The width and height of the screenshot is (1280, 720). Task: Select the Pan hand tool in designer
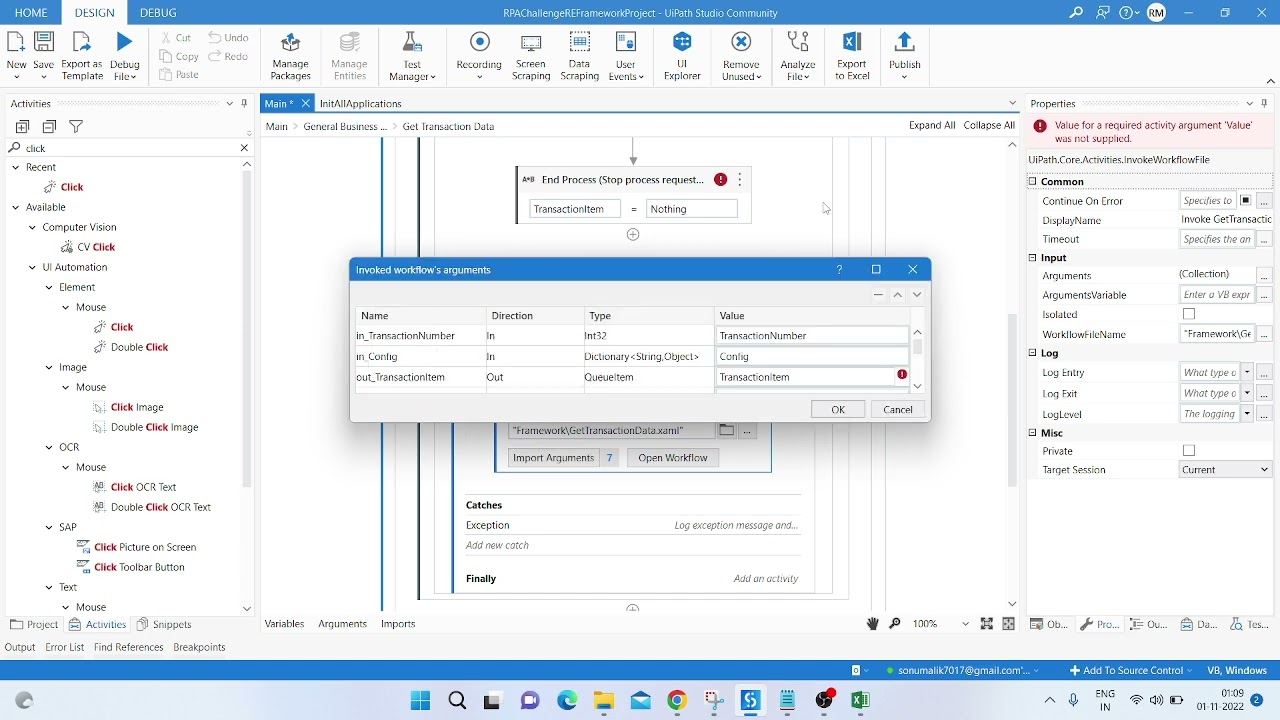click(872, 624)
